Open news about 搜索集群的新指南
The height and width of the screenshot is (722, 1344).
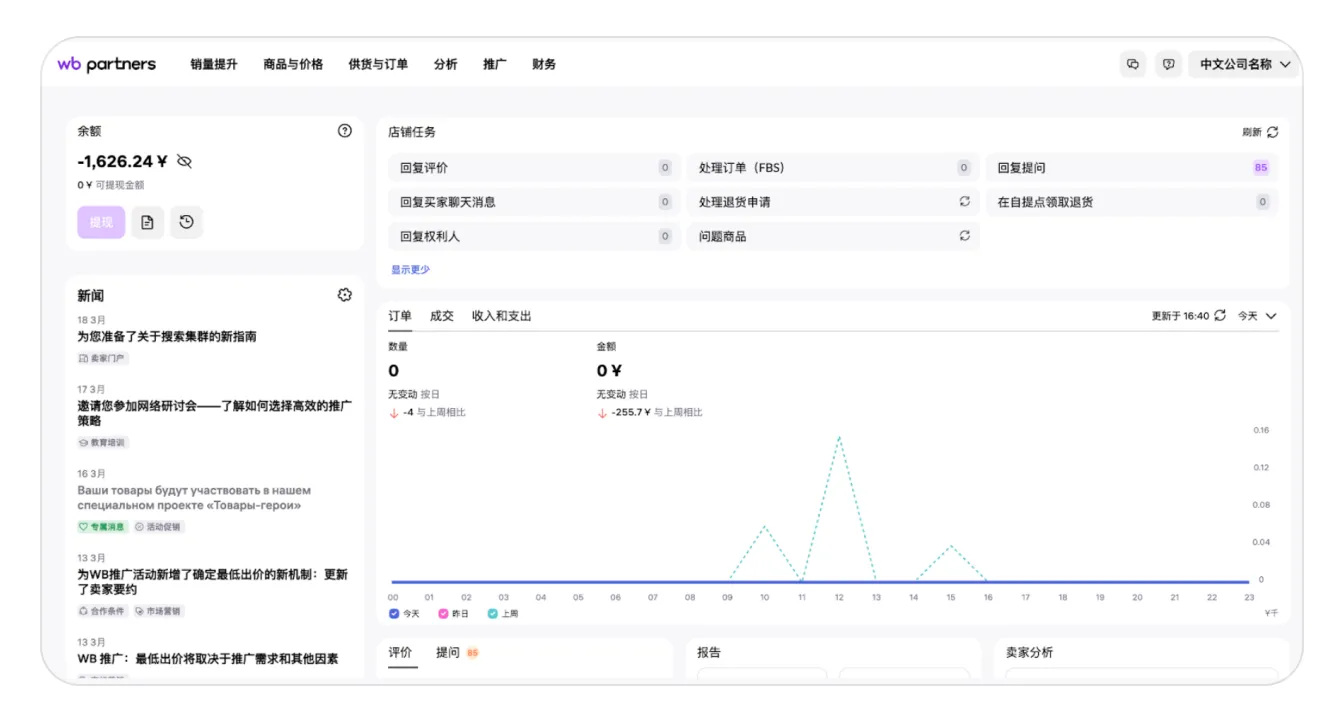tap(167, 337)
